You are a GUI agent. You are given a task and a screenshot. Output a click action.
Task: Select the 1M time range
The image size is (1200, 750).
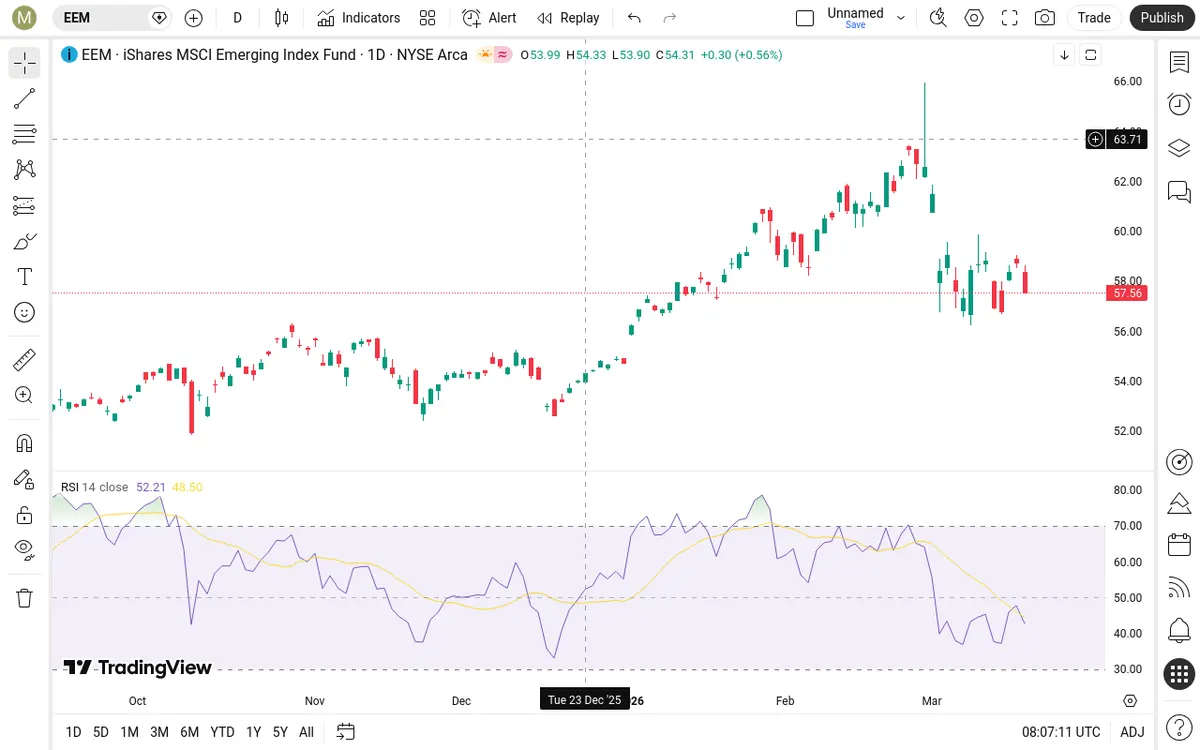129,732
